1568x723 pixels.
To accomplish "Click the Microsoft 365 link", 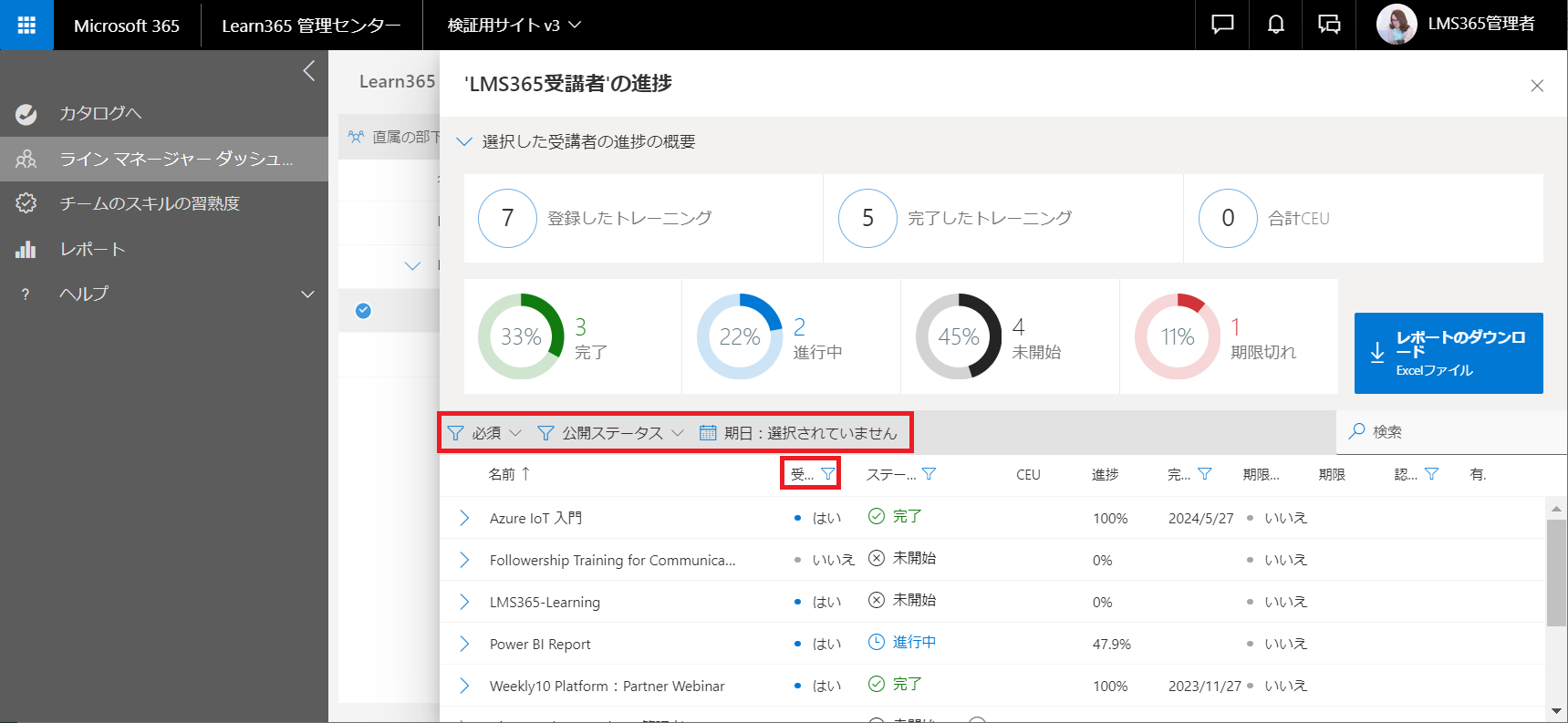I will [x=127, y=26].
